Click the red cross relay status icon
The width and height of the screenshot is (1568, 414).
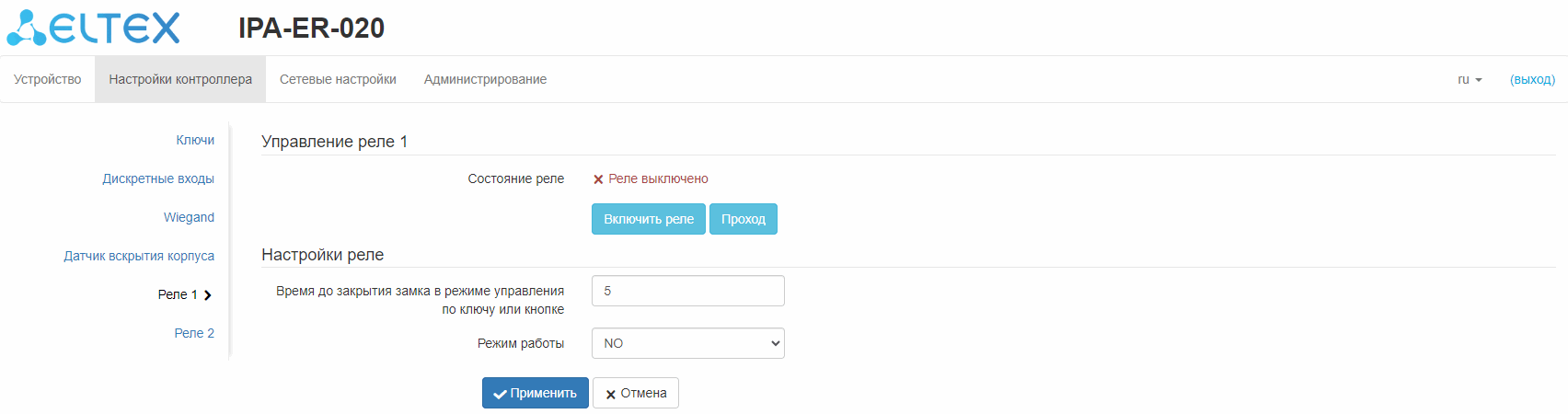[598, 179]
